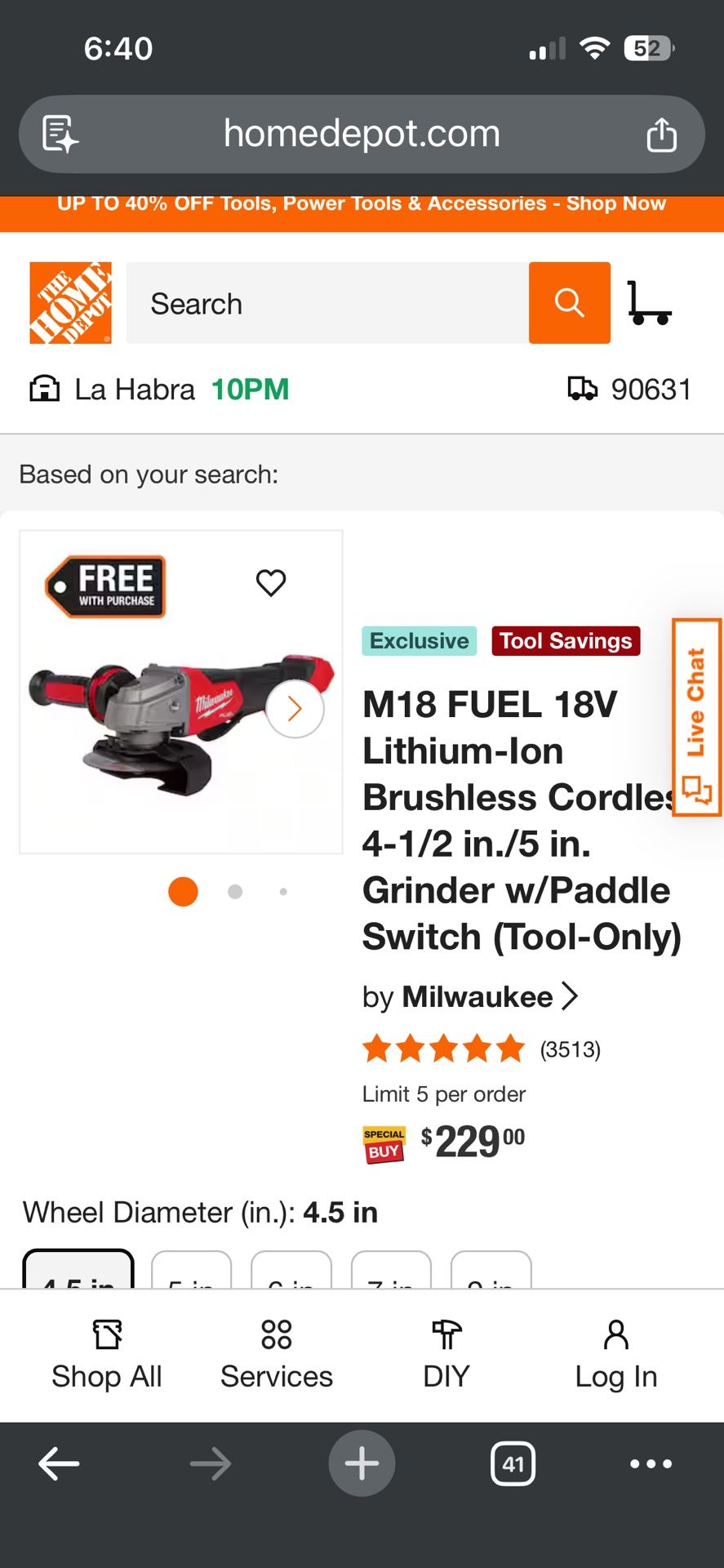
Task: Toggle the heart to favorite the grinder
Action: pos(270,582)
